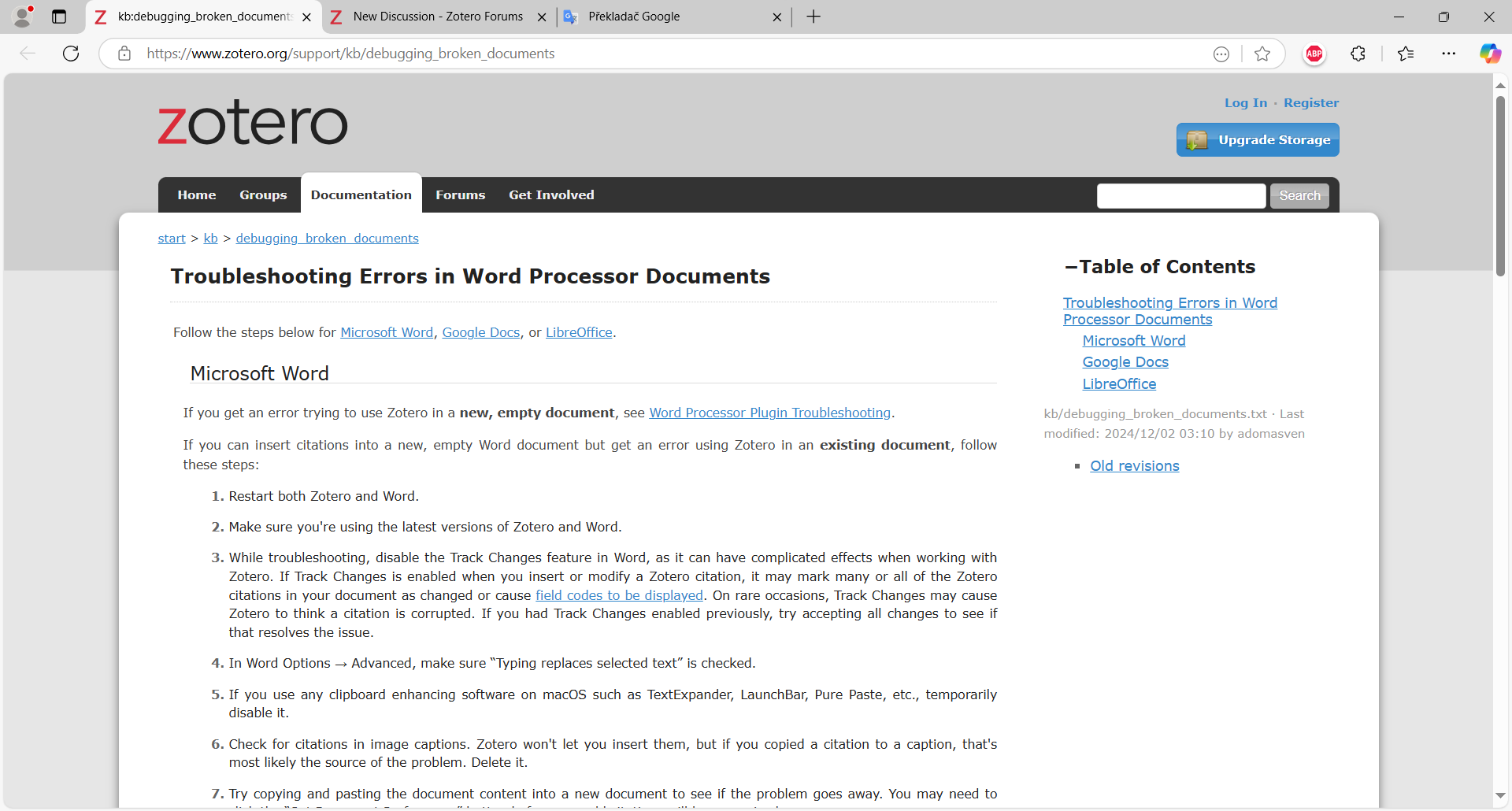Image resolution: width=1512 pixels, height=811 pixels.
Task: Open browser Settings and more menu
Action: pyautogui.click(x=1449, y=54)
